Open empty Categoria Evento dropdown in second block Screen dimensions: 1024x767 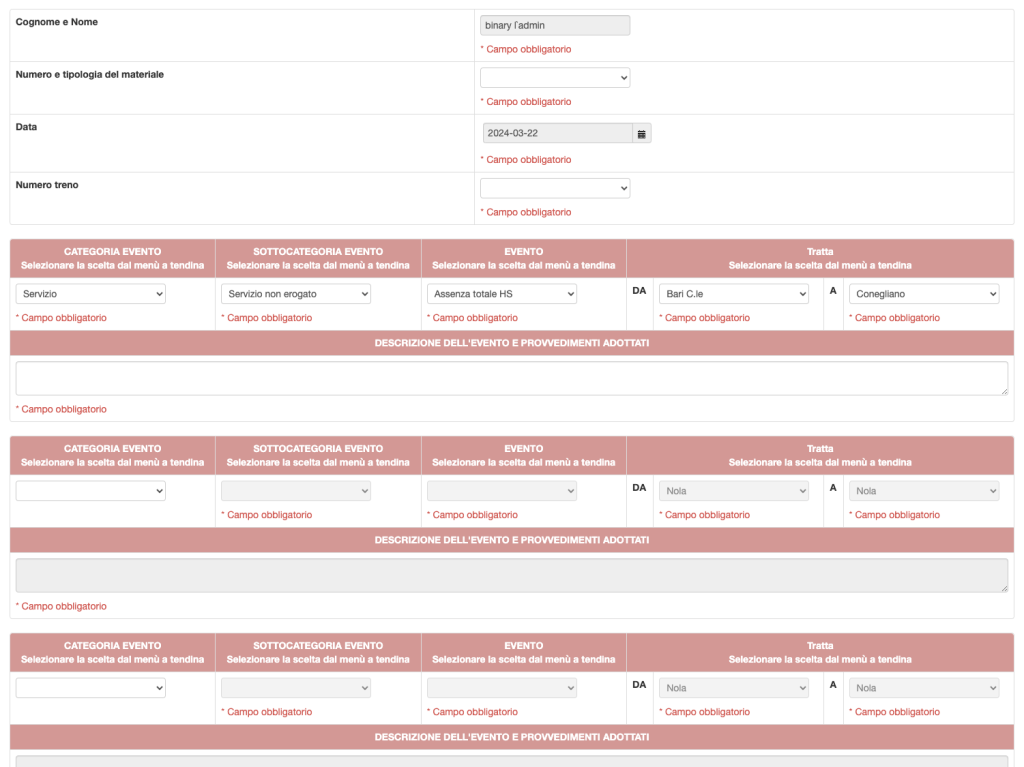tap(91, 491)
